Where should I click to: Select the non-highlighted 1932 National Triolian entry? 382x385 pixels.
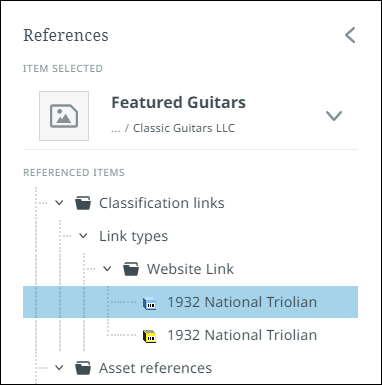pyautogui.click(x=242, y=335)
